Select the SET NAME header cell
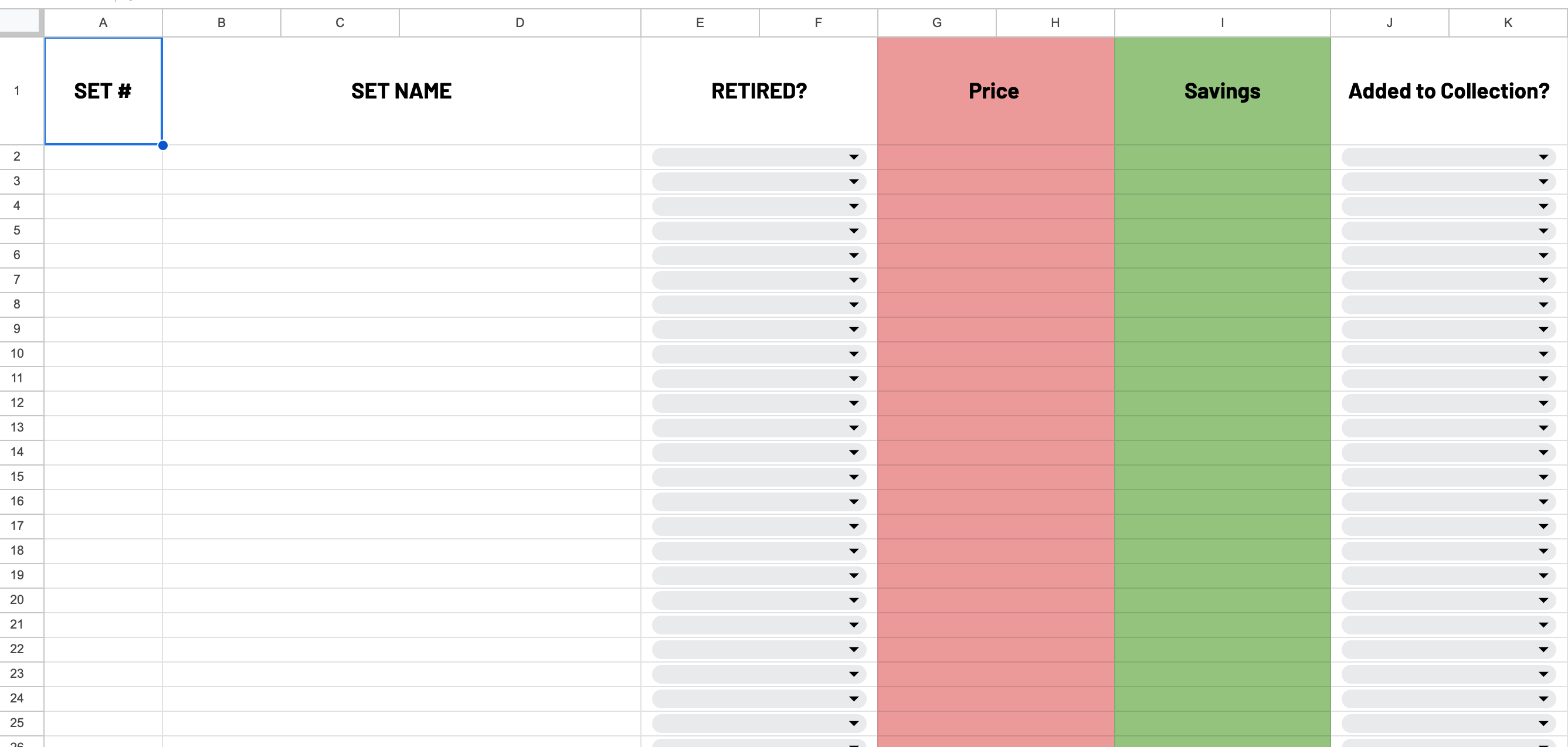 coord(401,91)
